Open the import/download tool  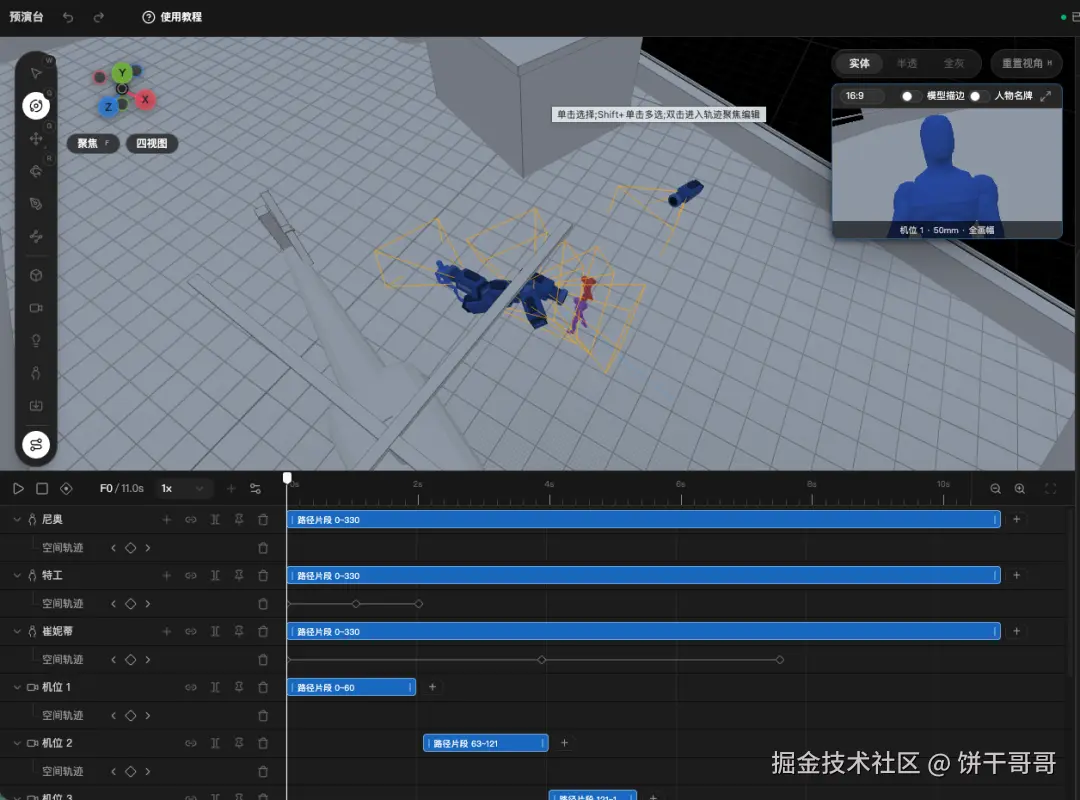36,405
